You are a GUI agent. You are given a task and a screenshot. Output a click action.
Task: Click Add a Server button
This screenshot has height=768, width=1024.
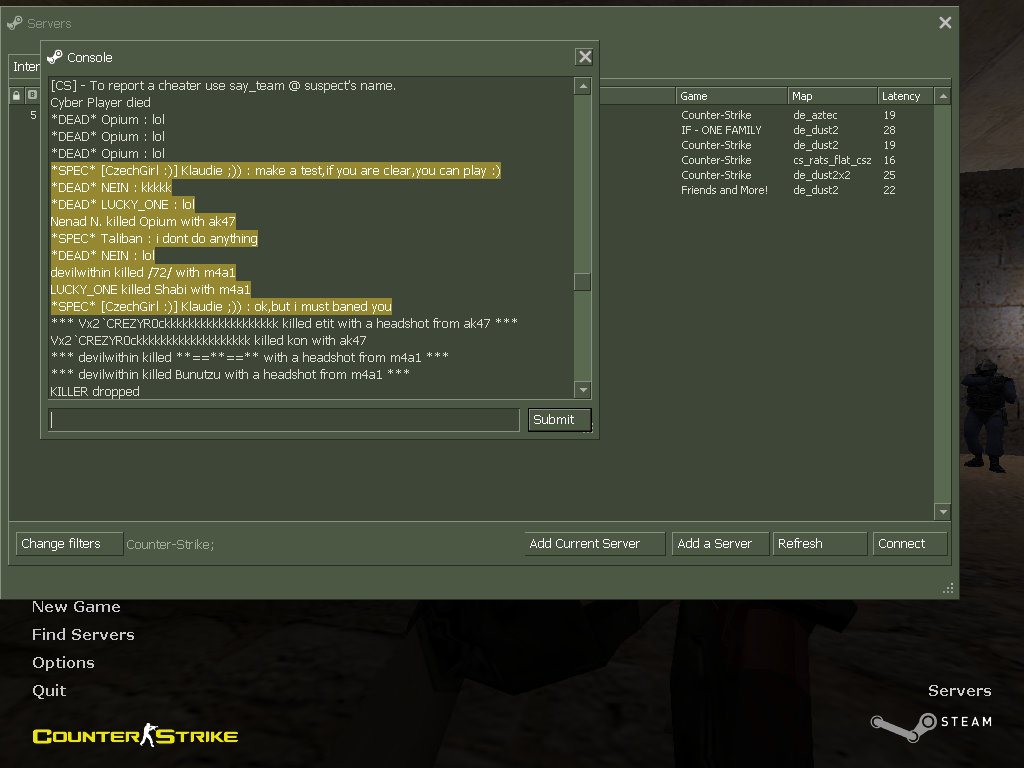(720, 544)
